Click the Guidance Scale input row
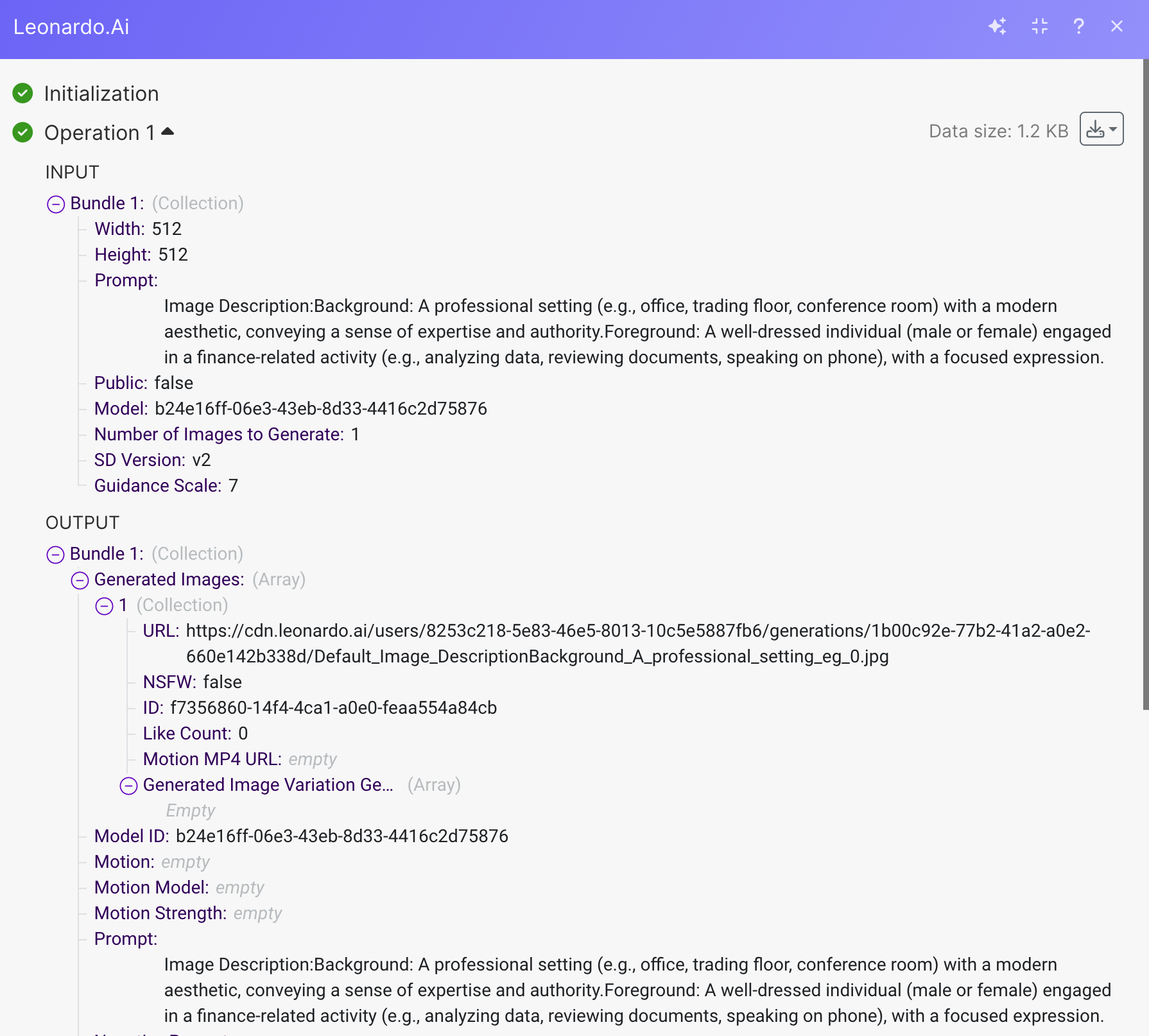The image size is (1149, 1036). (x=166, y=486)
